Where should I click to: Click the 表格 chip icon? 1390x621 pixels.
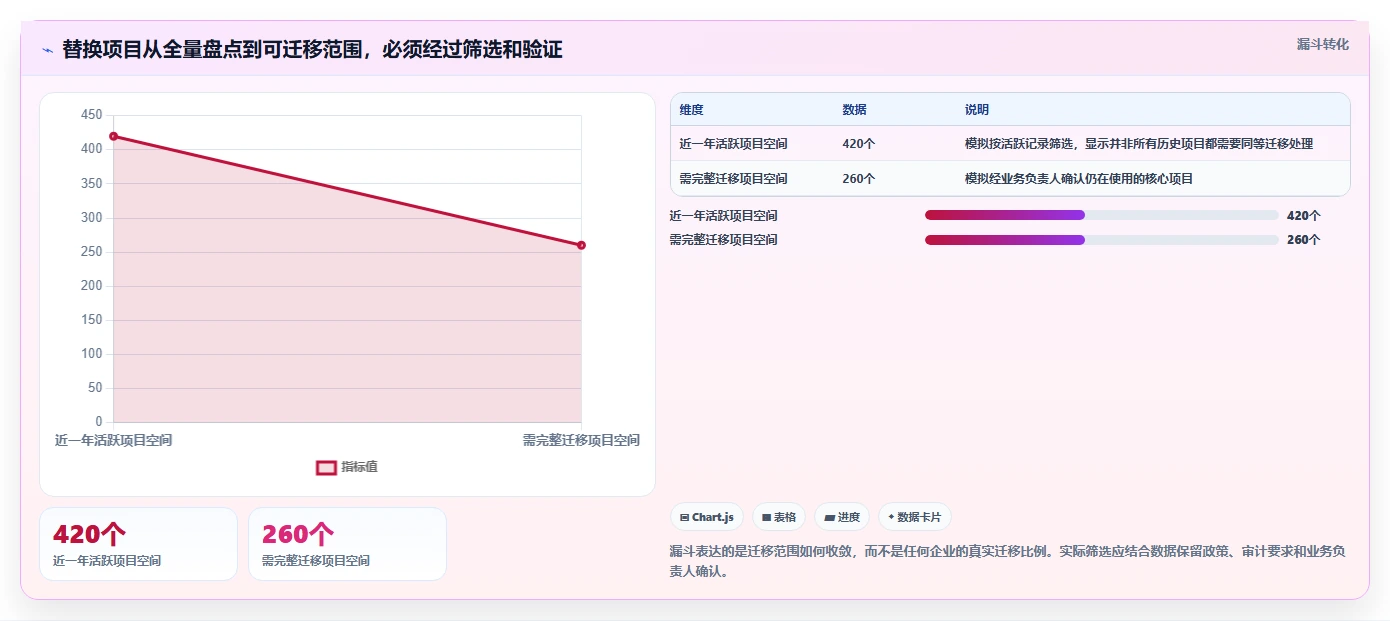pyautogui.click(x=766, y=517)
